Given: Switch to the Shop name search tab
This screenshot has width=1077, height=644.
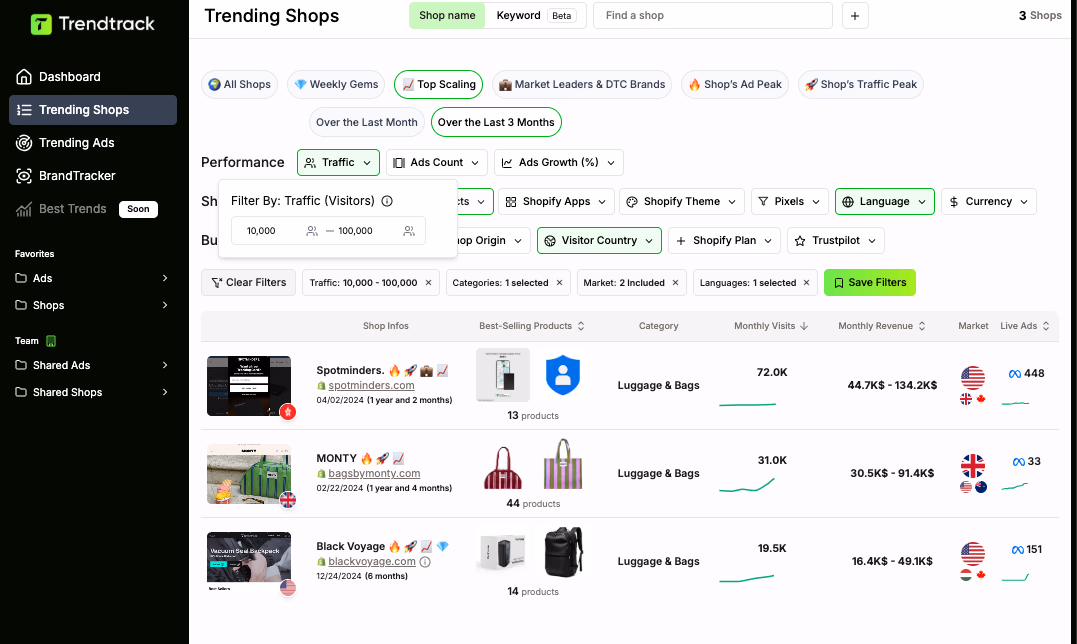Looking at the screenshot, I should point(447,16).
